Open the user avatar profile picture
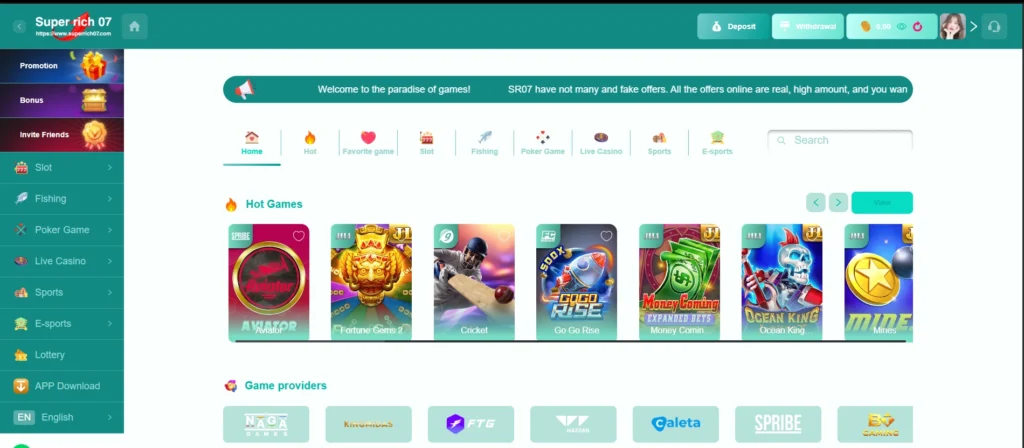1024x448 pixels. (952, 27)
